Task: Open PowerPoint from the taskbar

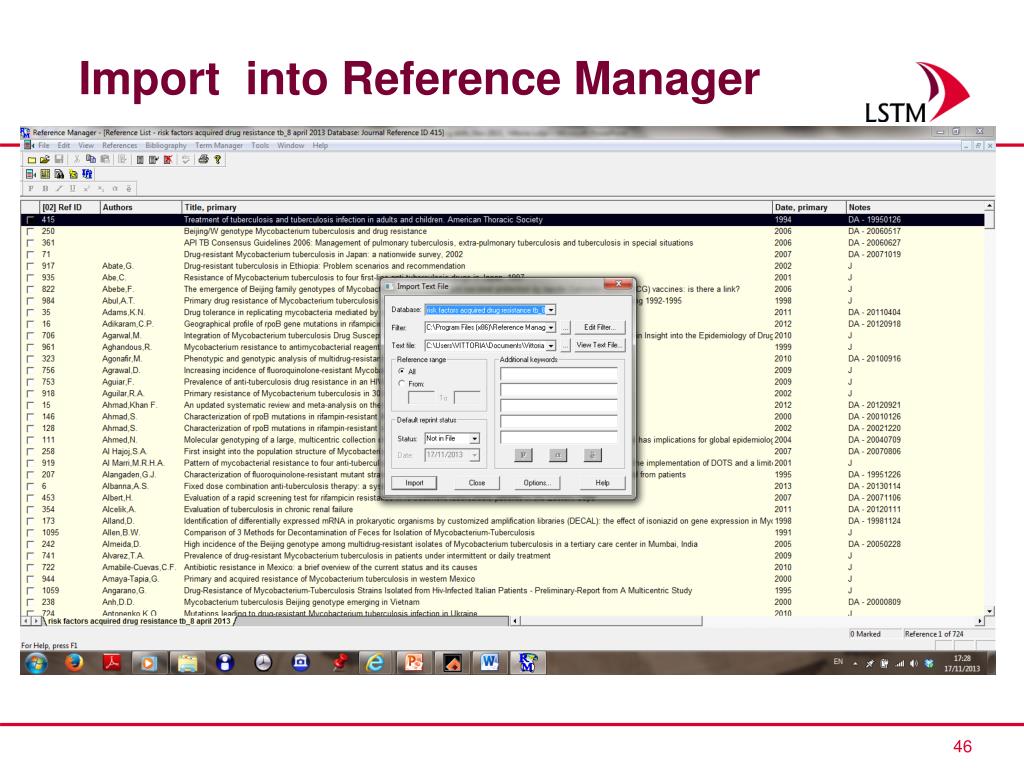Action: pos(413,663)
